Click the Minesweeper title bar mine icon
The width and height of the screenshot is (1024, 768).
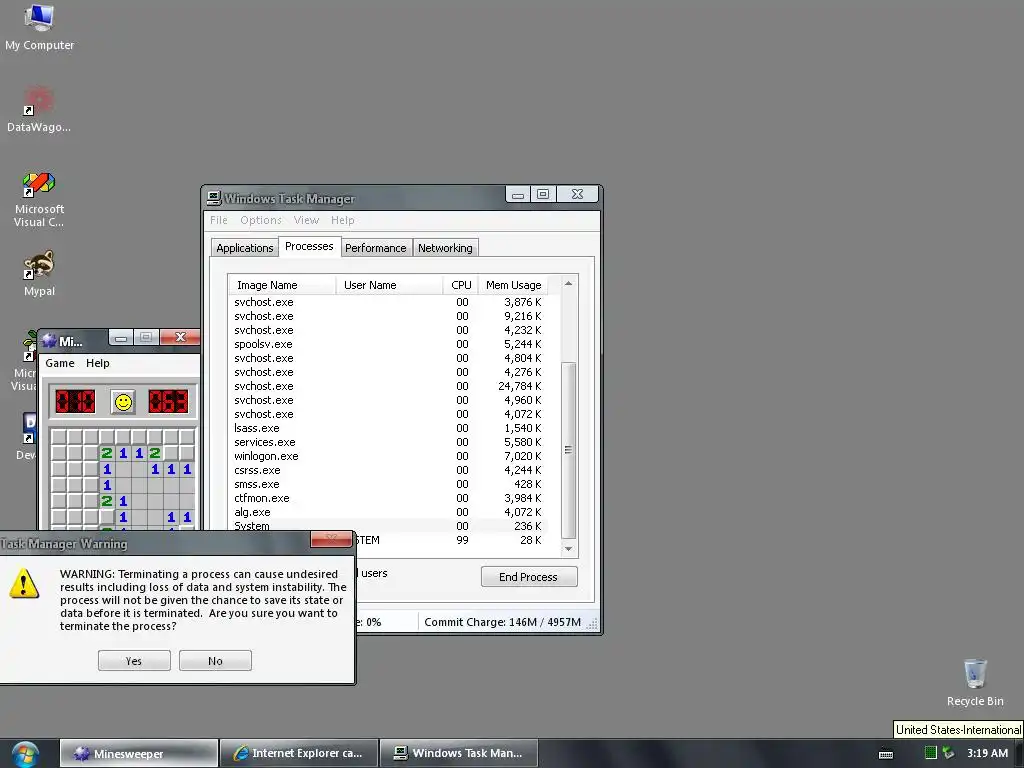click(x=49, y=340)
